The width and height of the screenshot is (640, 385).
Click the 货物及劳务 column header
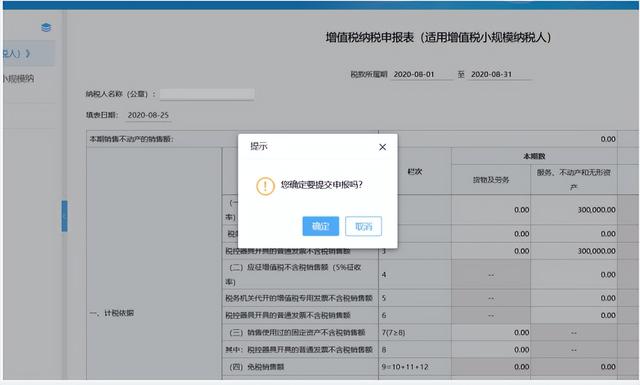click(x=491, y=180)
